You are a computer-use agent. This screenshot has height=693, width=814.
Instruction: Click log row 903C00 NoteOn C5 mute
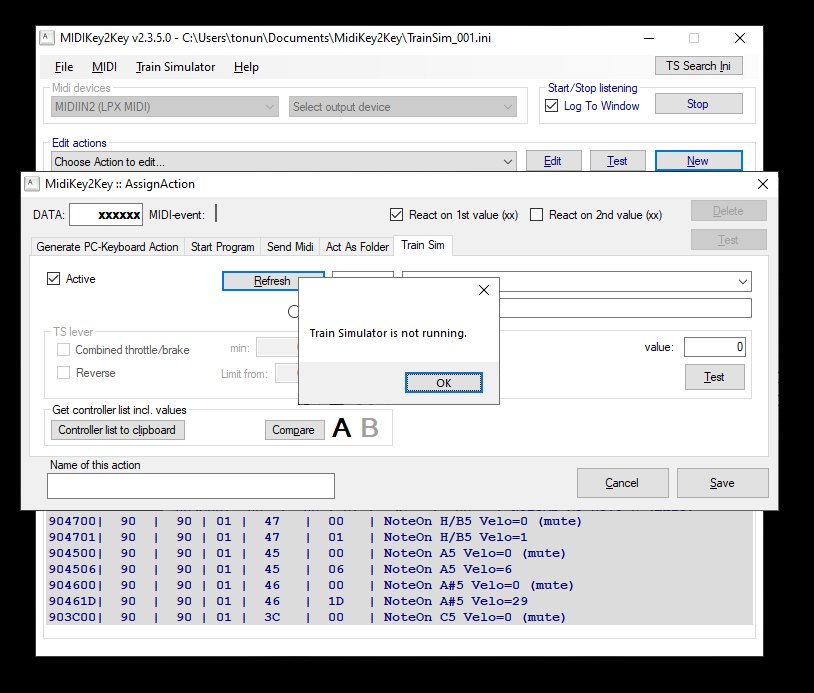point(398,617)
